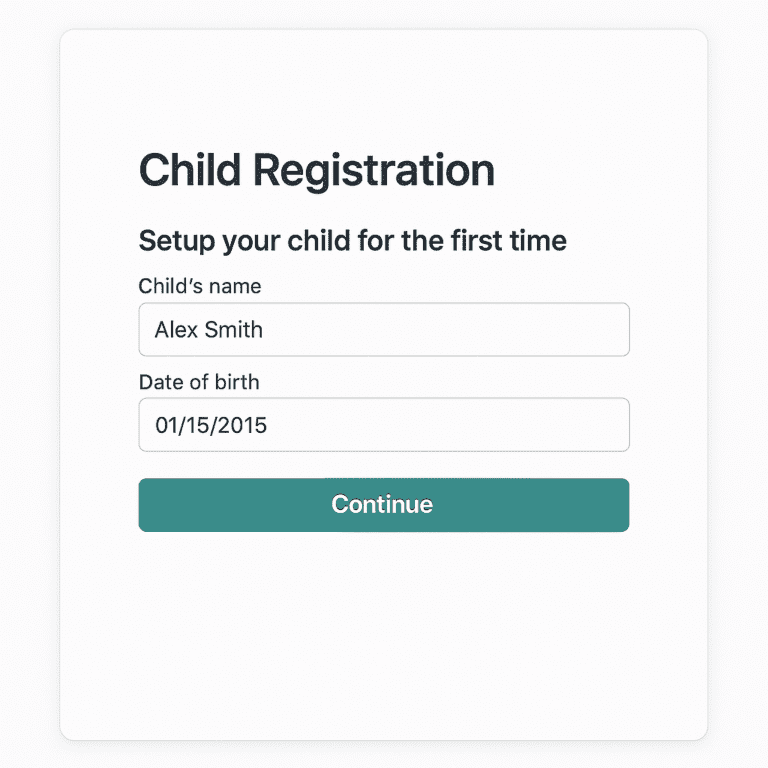Place cursor after "2015" in date field
768x768 pixels.
click(270, 425)
